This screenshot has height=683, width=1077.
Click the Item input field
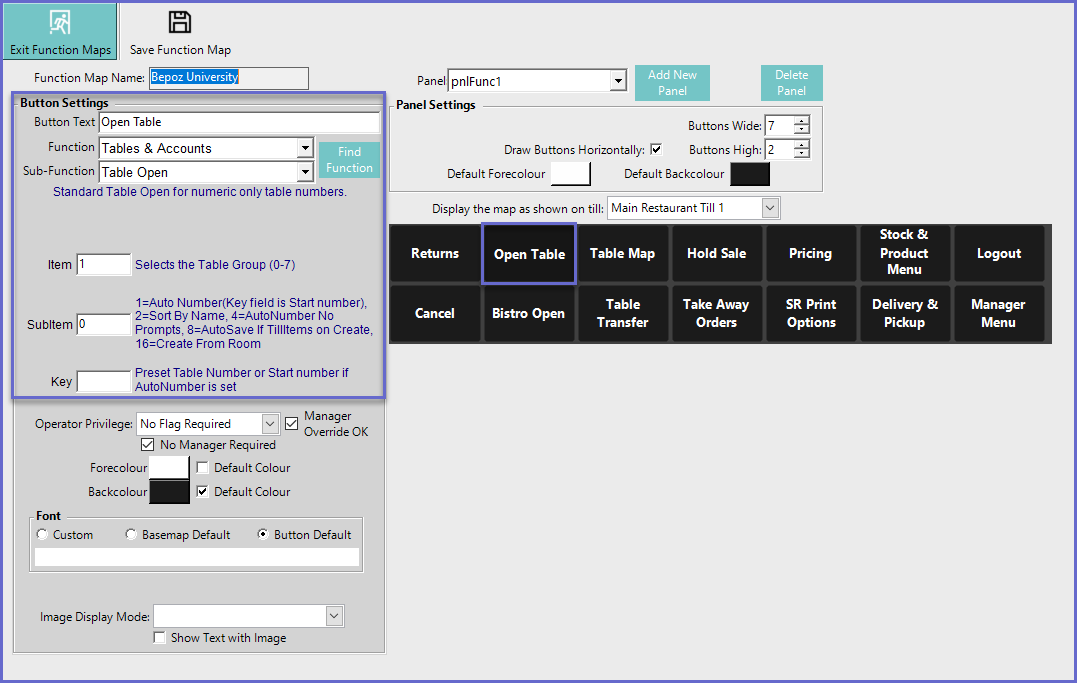pos(104,265)
